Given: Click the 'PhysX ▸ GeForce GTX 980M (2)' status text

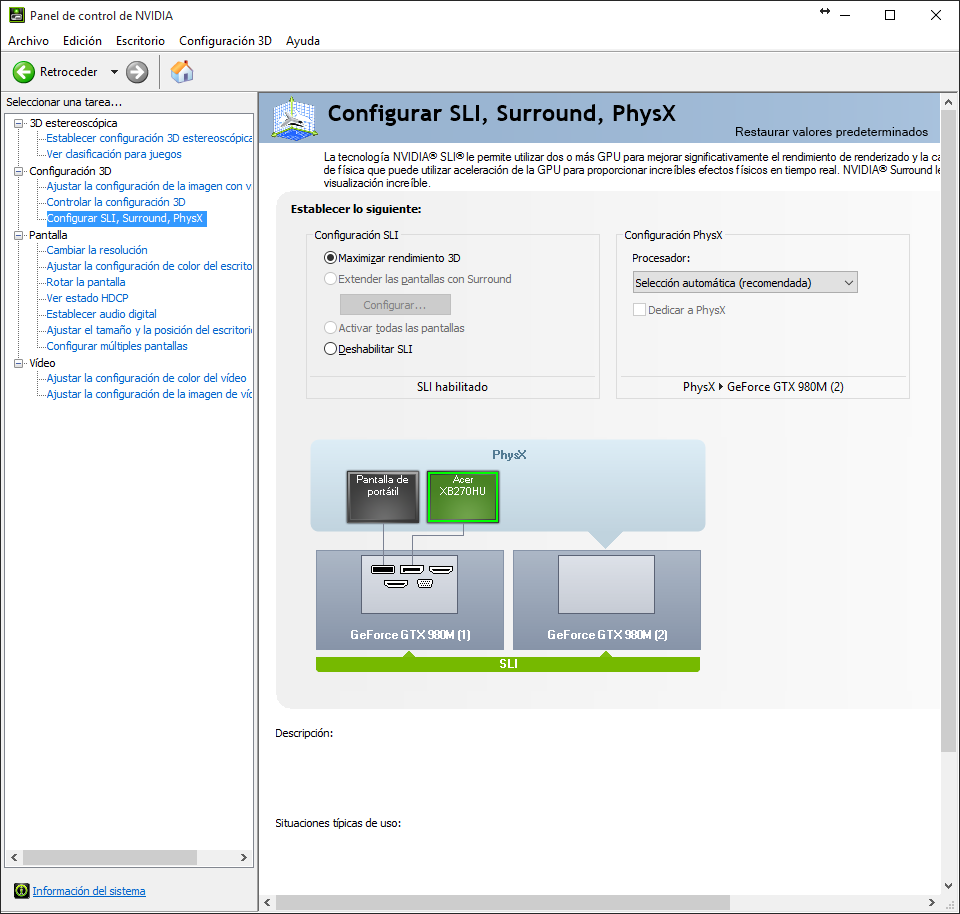Looking at the screenshot, I should pyautogui.click(x=763, y=387).
